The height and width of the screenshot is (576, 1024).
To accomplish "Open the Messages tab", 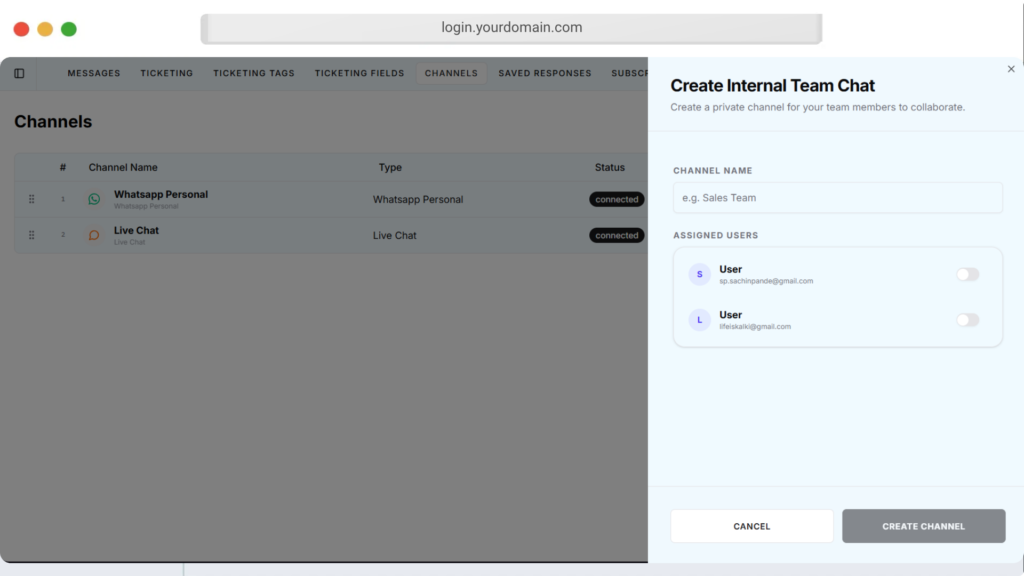I will pos(93,73).
